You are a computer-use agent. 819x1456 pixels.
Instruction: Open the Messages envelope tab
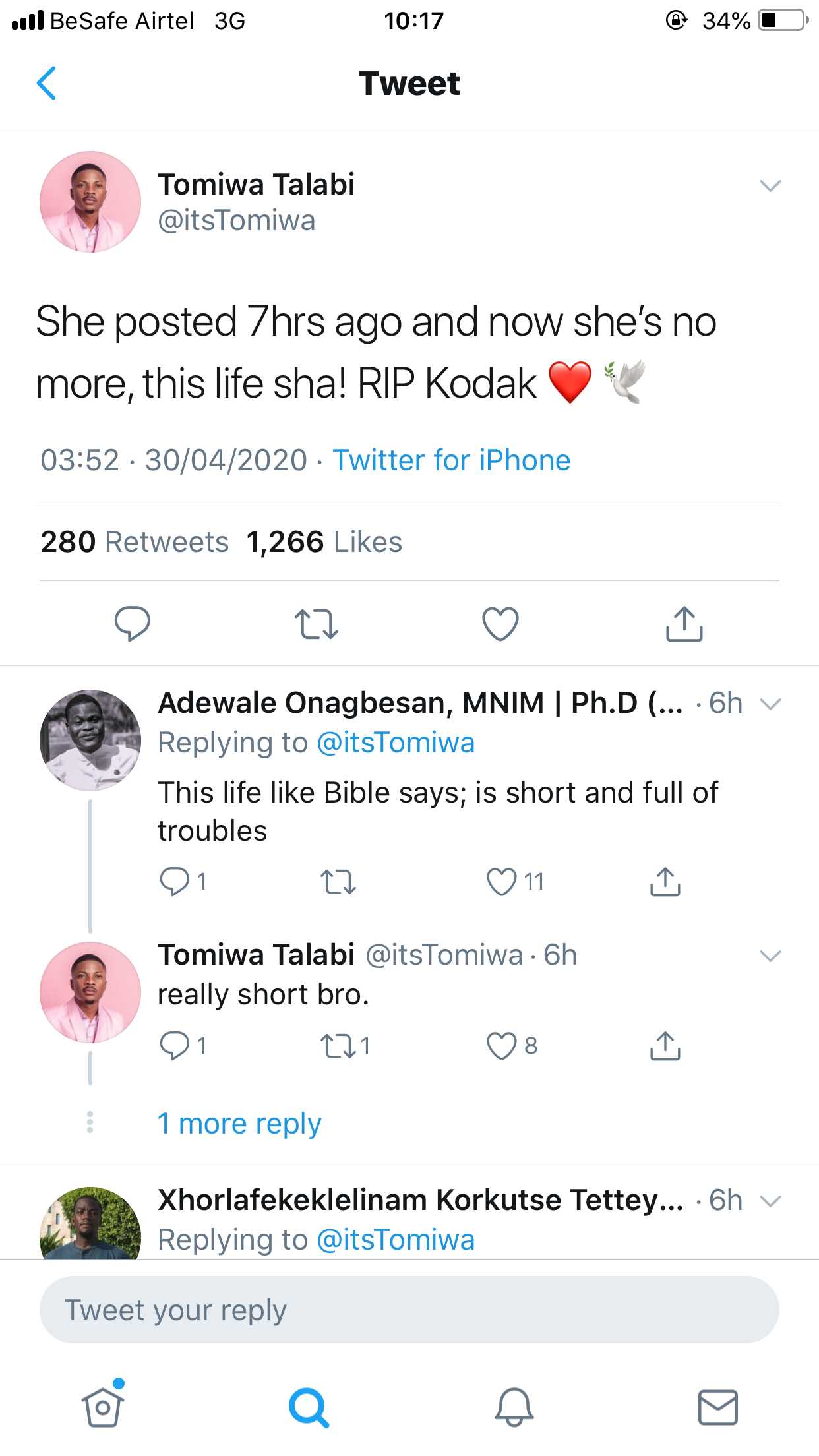[x=717, y=1407]
